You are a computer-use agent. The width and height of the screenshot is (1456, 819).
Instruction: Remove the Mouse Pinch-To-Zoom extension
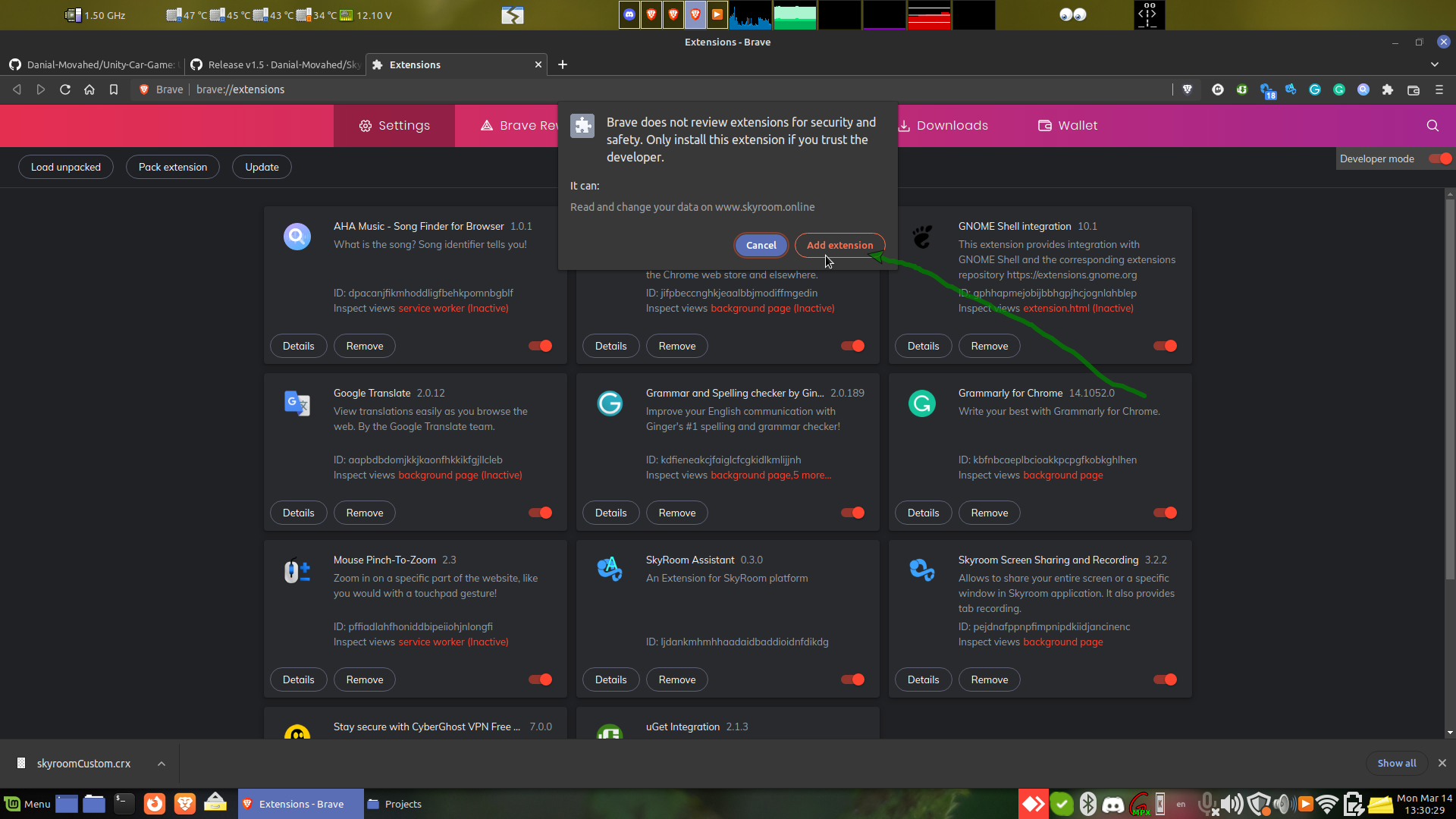pyautogui.click(x=365, y=679)
